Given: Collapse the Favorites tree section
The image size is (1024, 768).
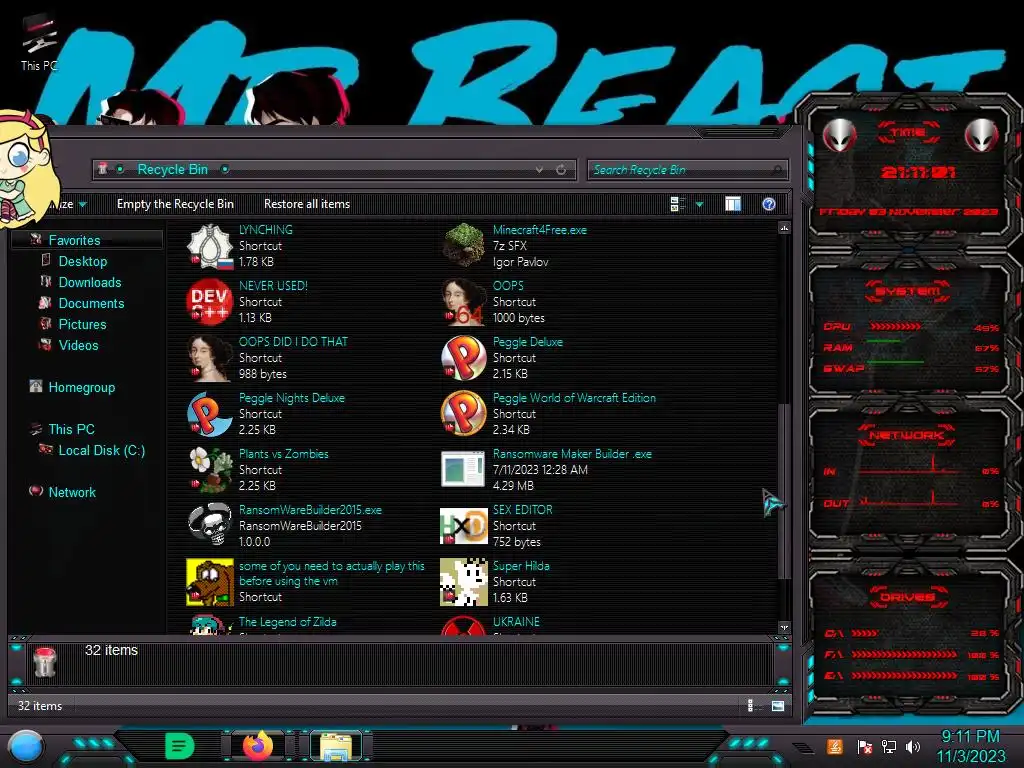Looking at the screenshot, I should coord(74,240).
